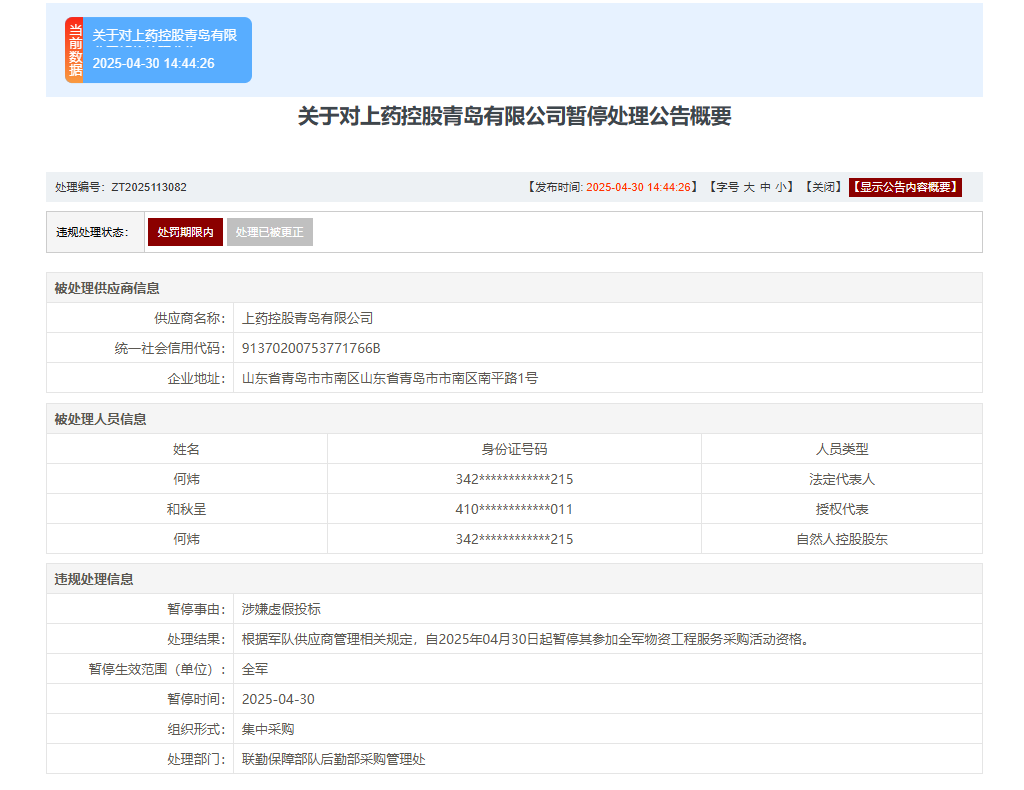Click ID number in the 法定代表人 row

point(515,479)
